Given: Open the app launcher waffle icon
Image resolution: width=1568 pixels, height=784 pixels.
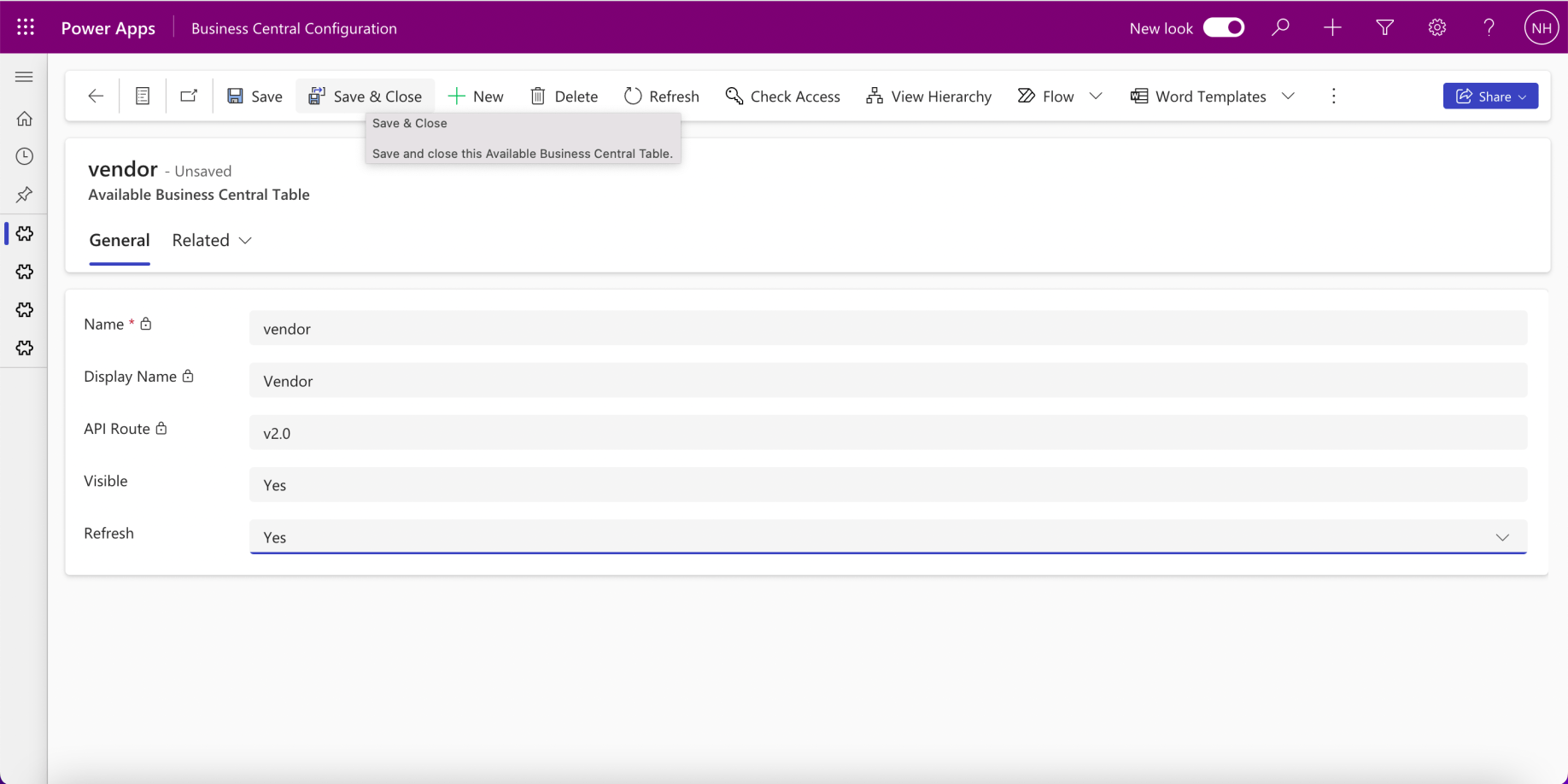Looking at the screenshot, I should (26, 27).
